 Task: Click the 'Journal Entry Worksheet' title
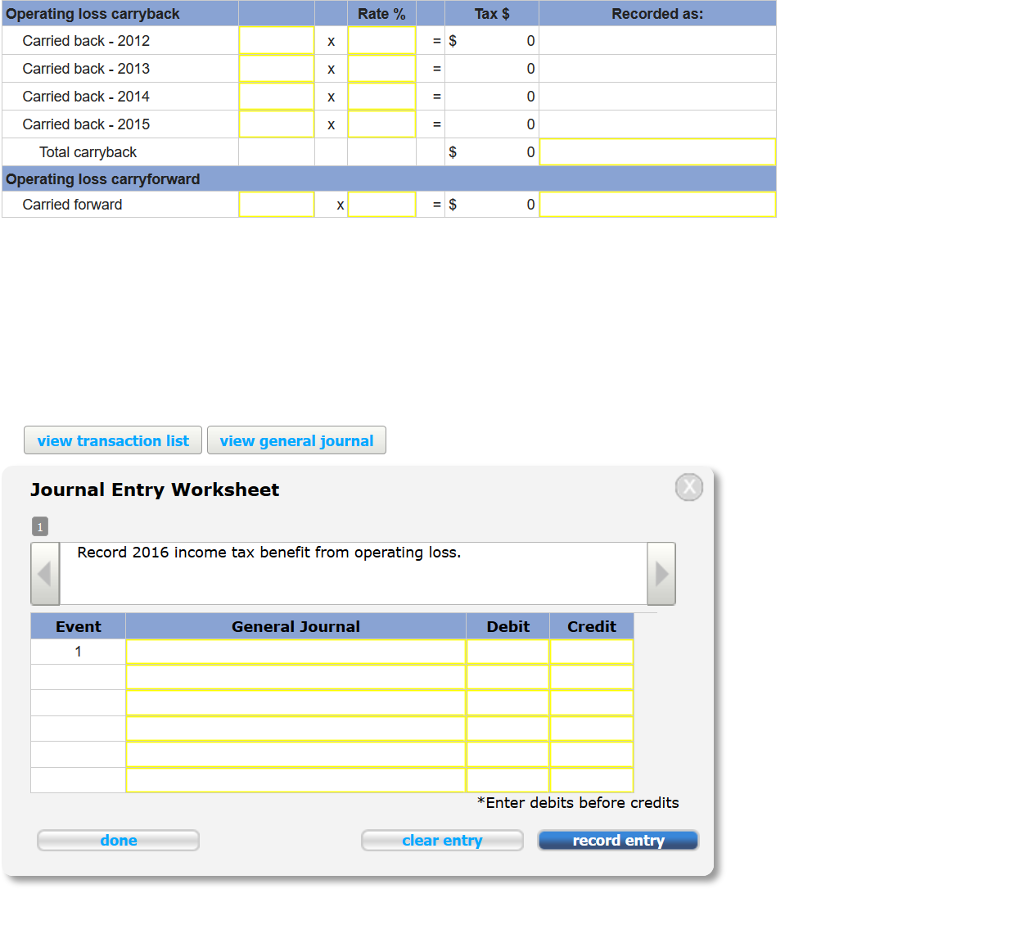[155, 490]
